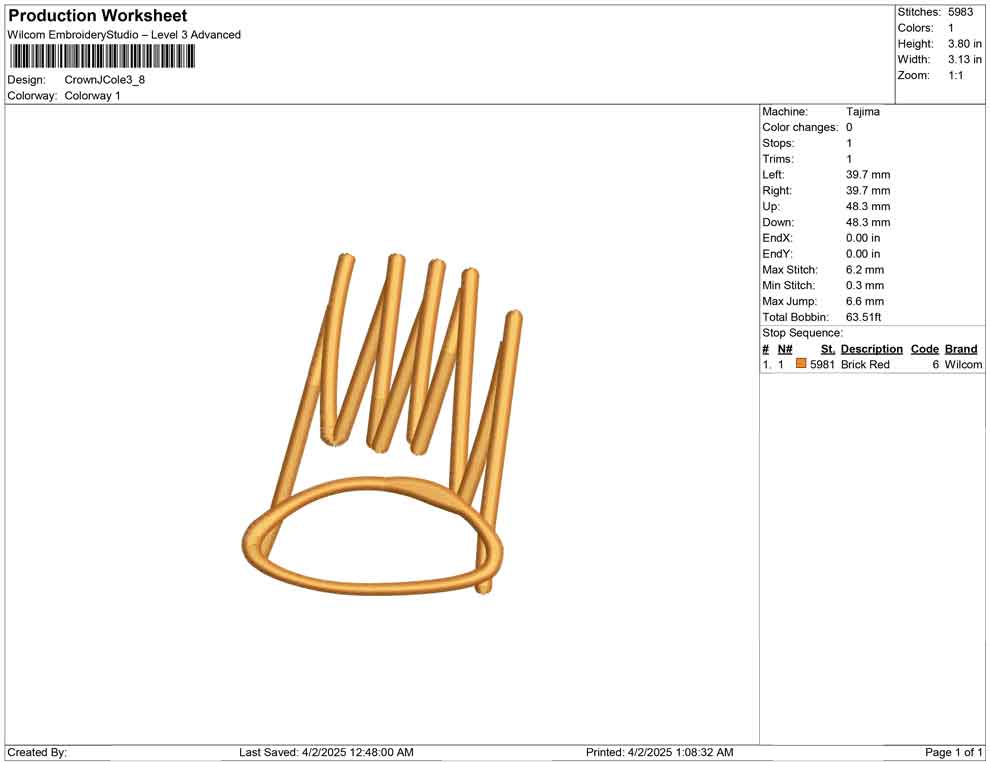Viewport: 990px width, 762px height.
Task: Click the EndY value 0.00 in
Action: pyautogui.click(x=863, y=254)
